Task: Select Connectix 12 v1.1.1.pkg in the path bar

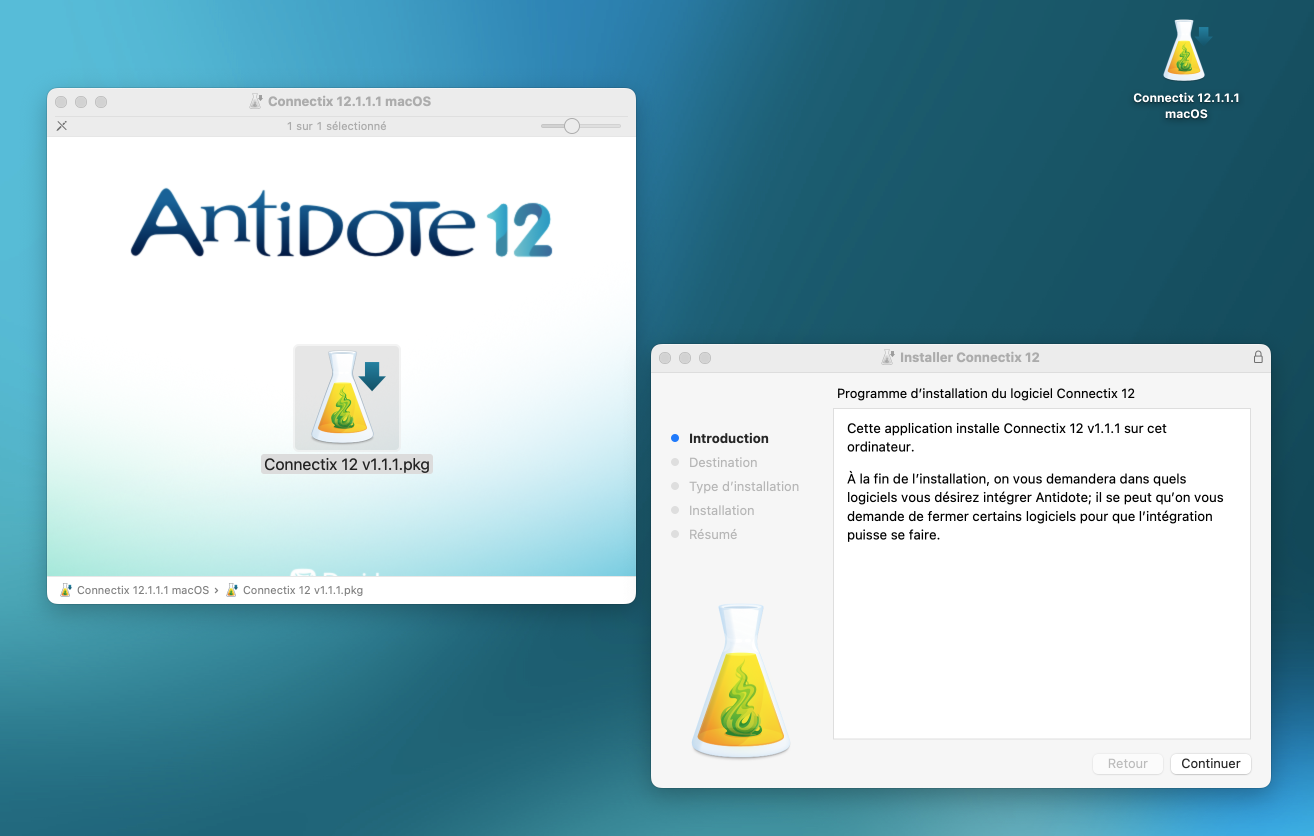Action: point(302,590)
